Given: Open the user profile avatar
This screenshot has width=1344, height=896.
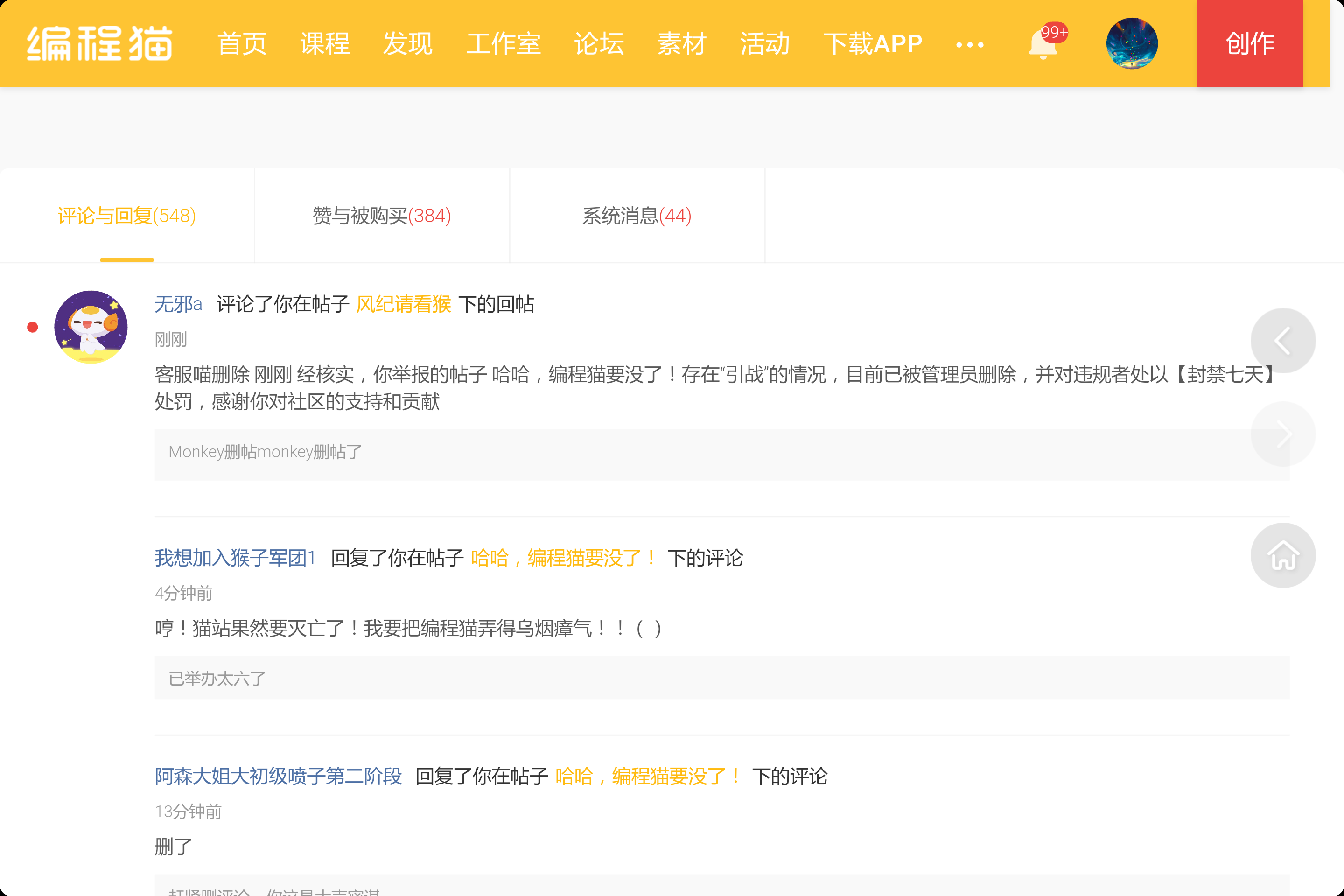Looking at the screenshot, I should (x=1131, y=43).
